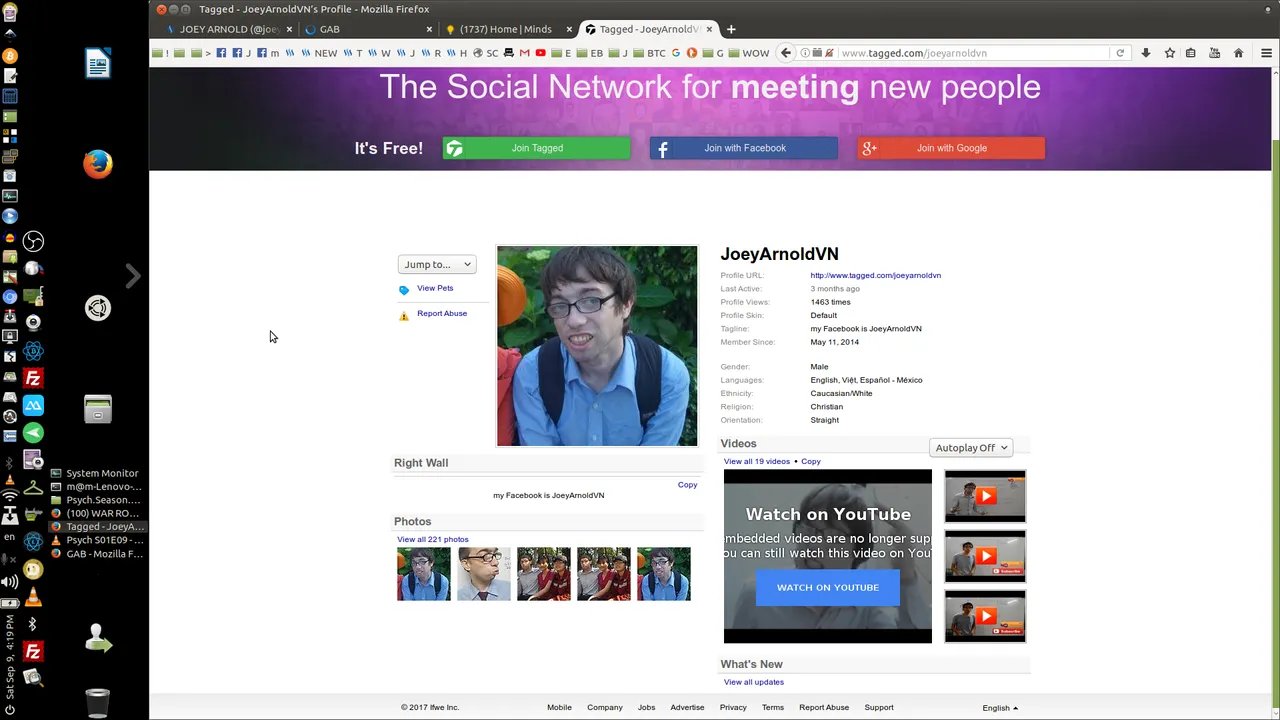
Task: Open the large profile photo
Action: 597,346
